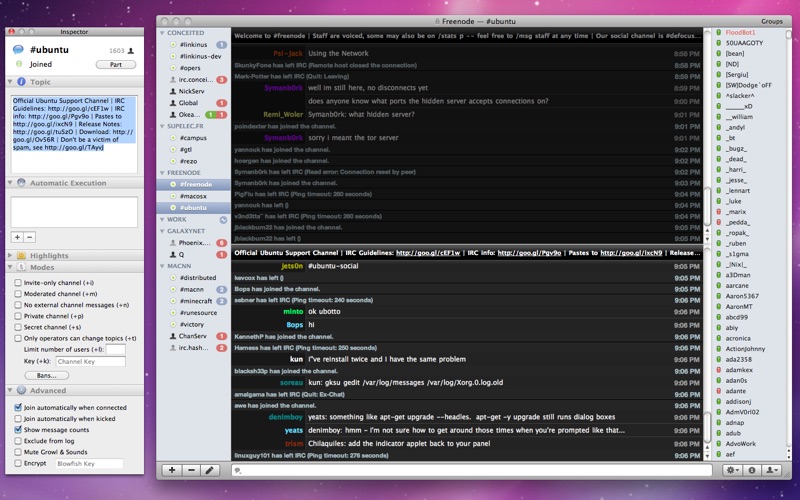This screenshot has width=800, height=500.
Task: Click the red badge on Phoenix… query
Action: point(221,243)
